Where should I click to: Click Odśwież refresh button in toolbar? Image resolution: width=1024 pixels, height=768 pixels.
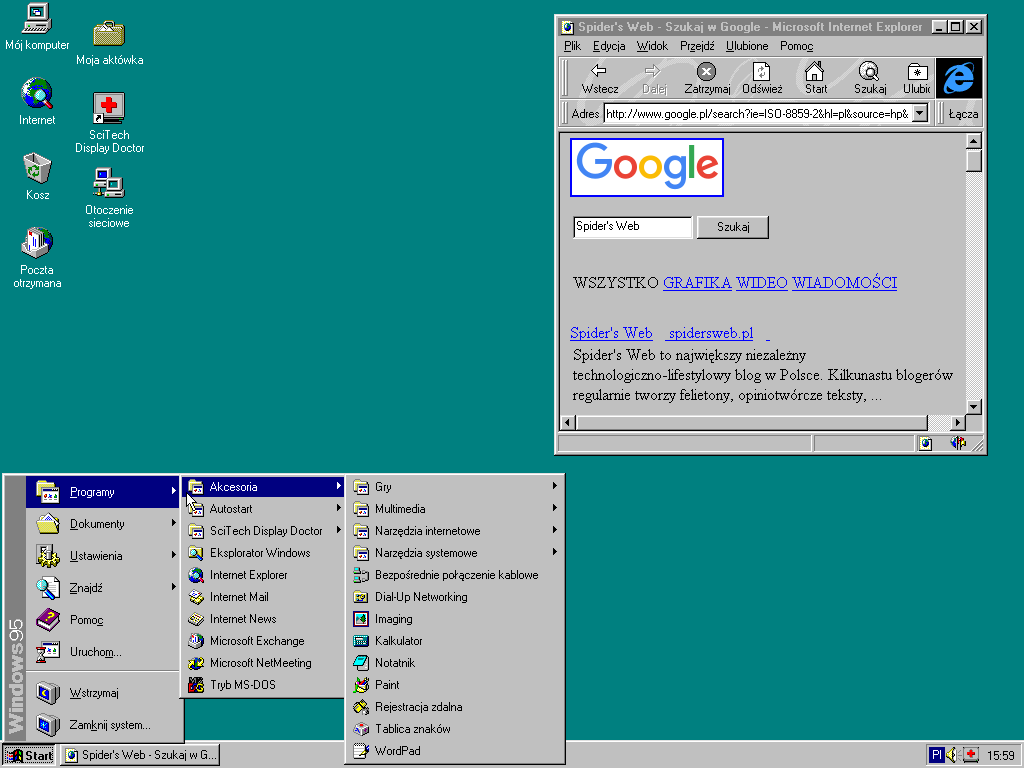click(761, 78)
